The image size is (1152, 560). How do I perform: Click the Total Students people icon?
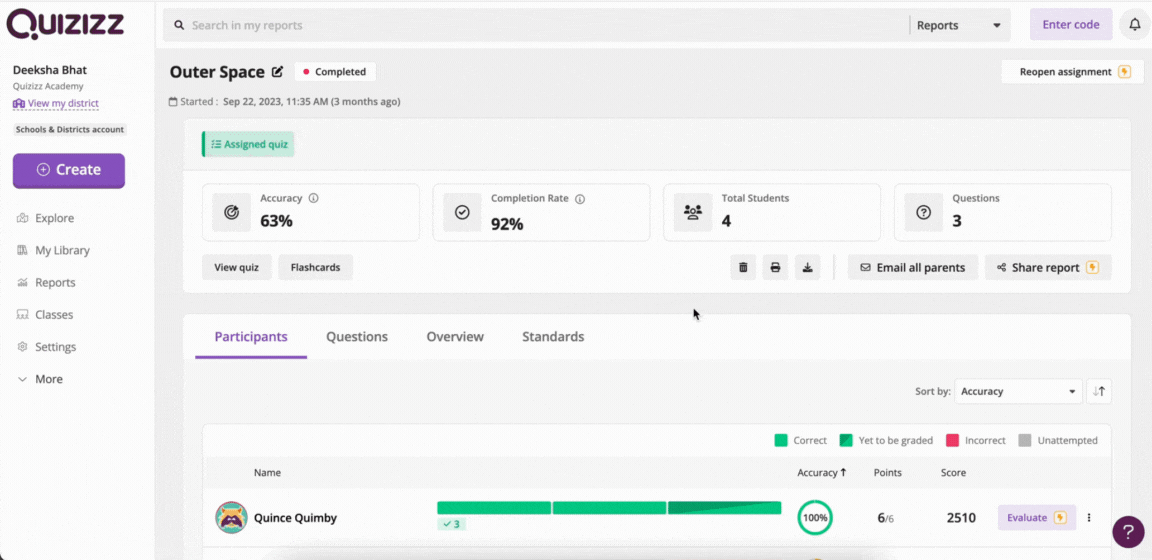coord(693,212)
